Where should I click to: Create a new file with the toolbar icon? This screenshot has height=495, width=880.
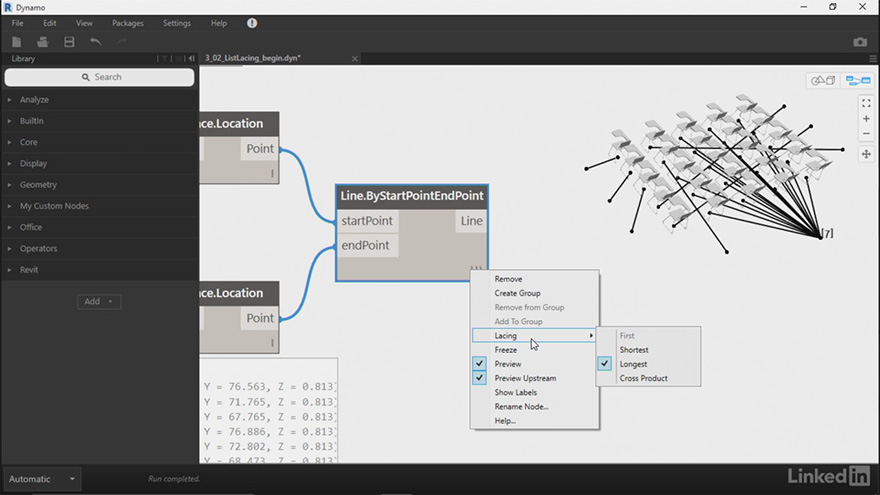point(16,42)
